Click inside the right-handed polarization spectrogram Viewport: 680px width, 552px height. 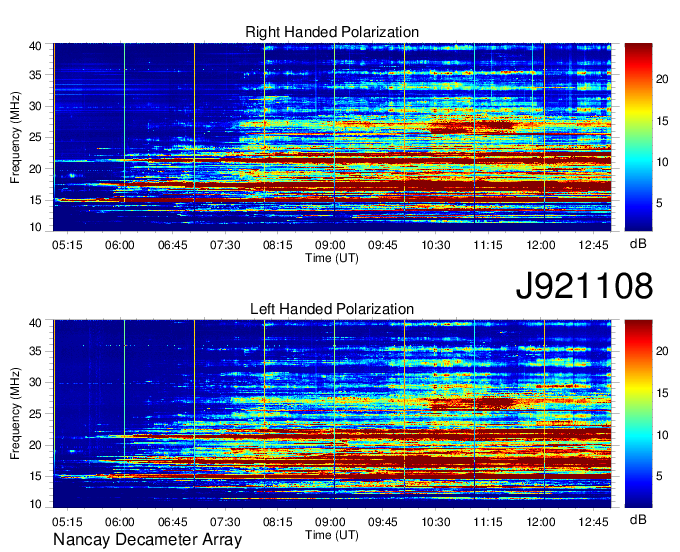[332, 137]
